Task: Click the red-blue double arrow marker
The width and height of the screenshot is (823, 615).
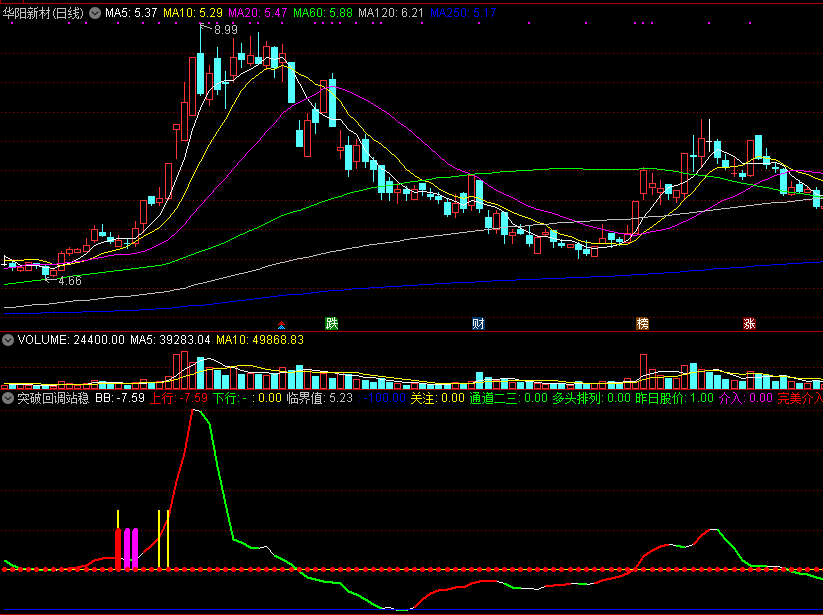Action: click(282, 325)
